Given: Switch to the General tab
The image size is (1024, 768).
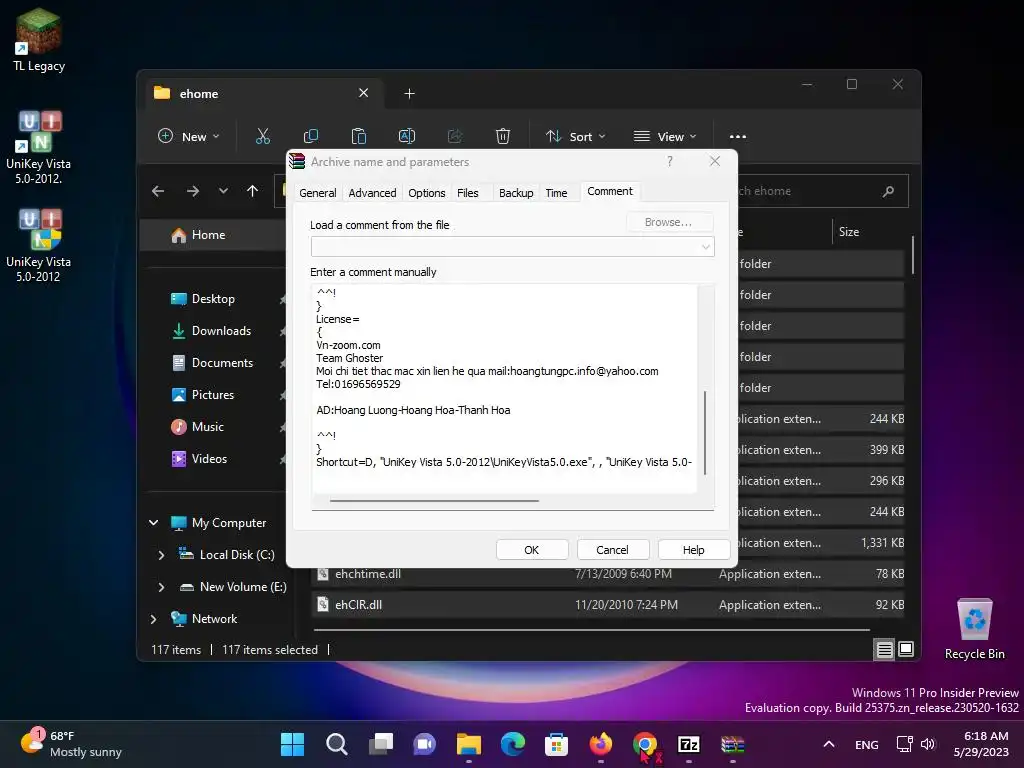Looking at the screenshot, I should 317,193.
